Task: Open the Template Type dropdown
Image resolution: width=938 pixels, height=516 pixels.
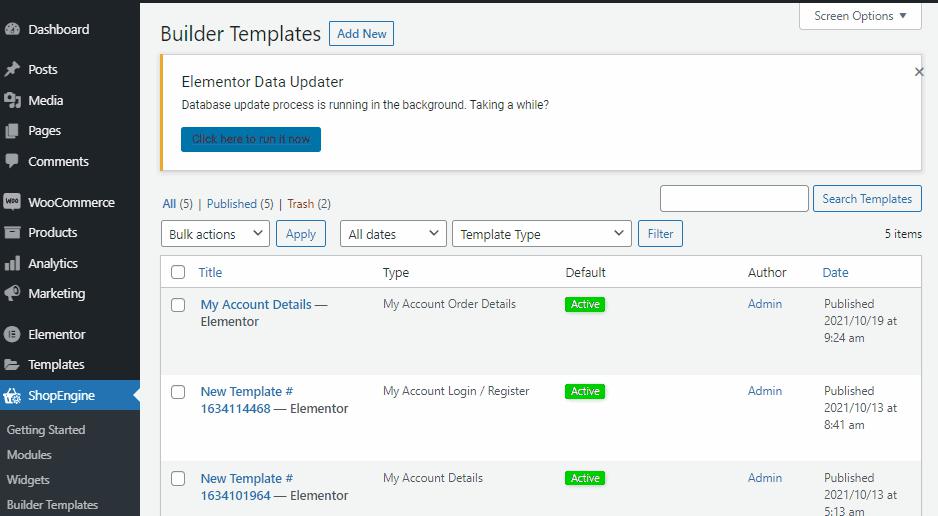Action: (x=542, y=234)
